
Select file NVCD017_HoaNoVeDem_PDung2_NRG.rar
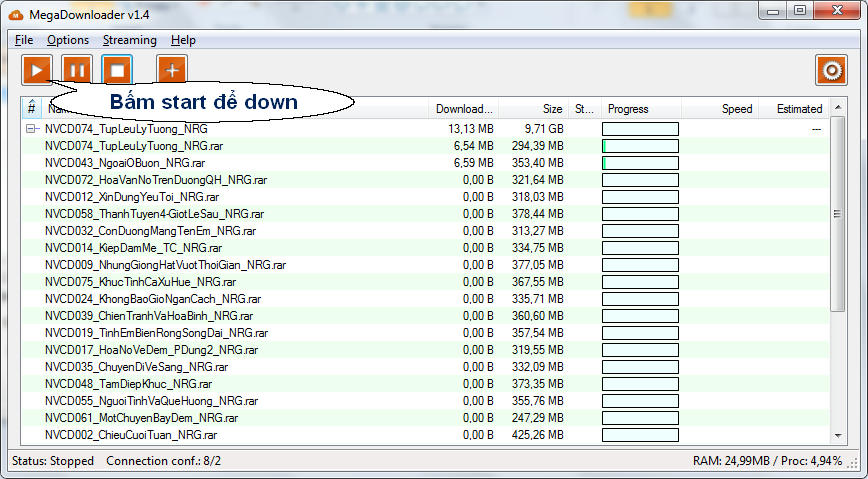(152, 350)
